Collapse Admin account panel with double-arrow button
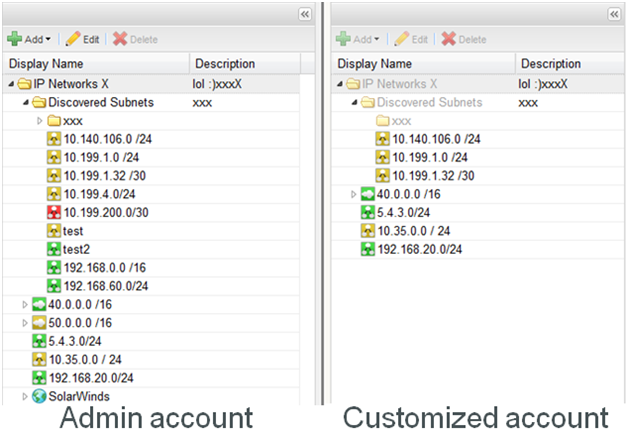Viewport: 628px width, 435px height. (305, 14)
